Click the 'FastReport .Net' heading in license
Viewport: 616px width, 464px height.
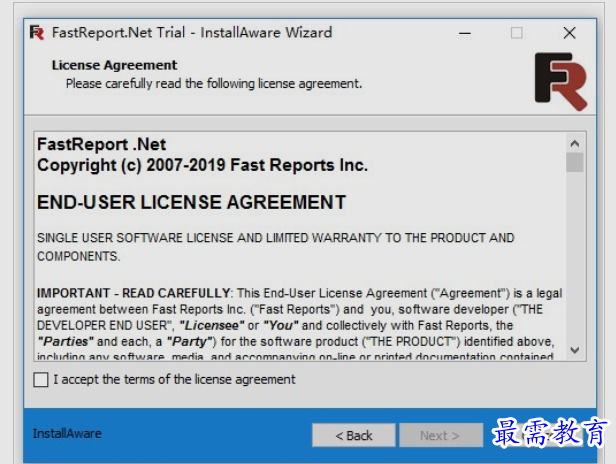(101, 145)
